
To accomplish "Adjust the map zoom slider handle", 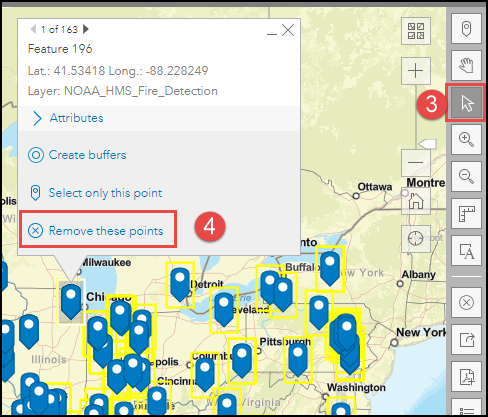I will (427, 144).
